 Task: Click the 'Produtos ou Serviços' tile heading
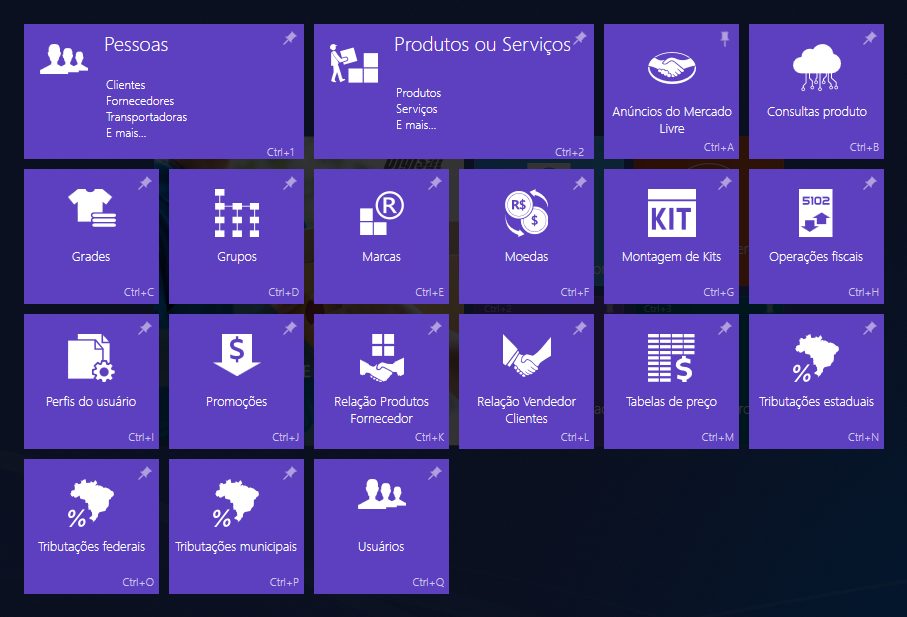coord(482,45)
